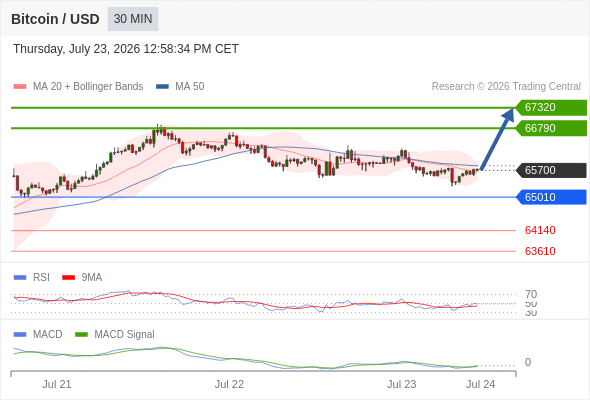Click the MA 20 + Bollinger Bands legend swatch

pyautogui.click(x=20, y=87)
